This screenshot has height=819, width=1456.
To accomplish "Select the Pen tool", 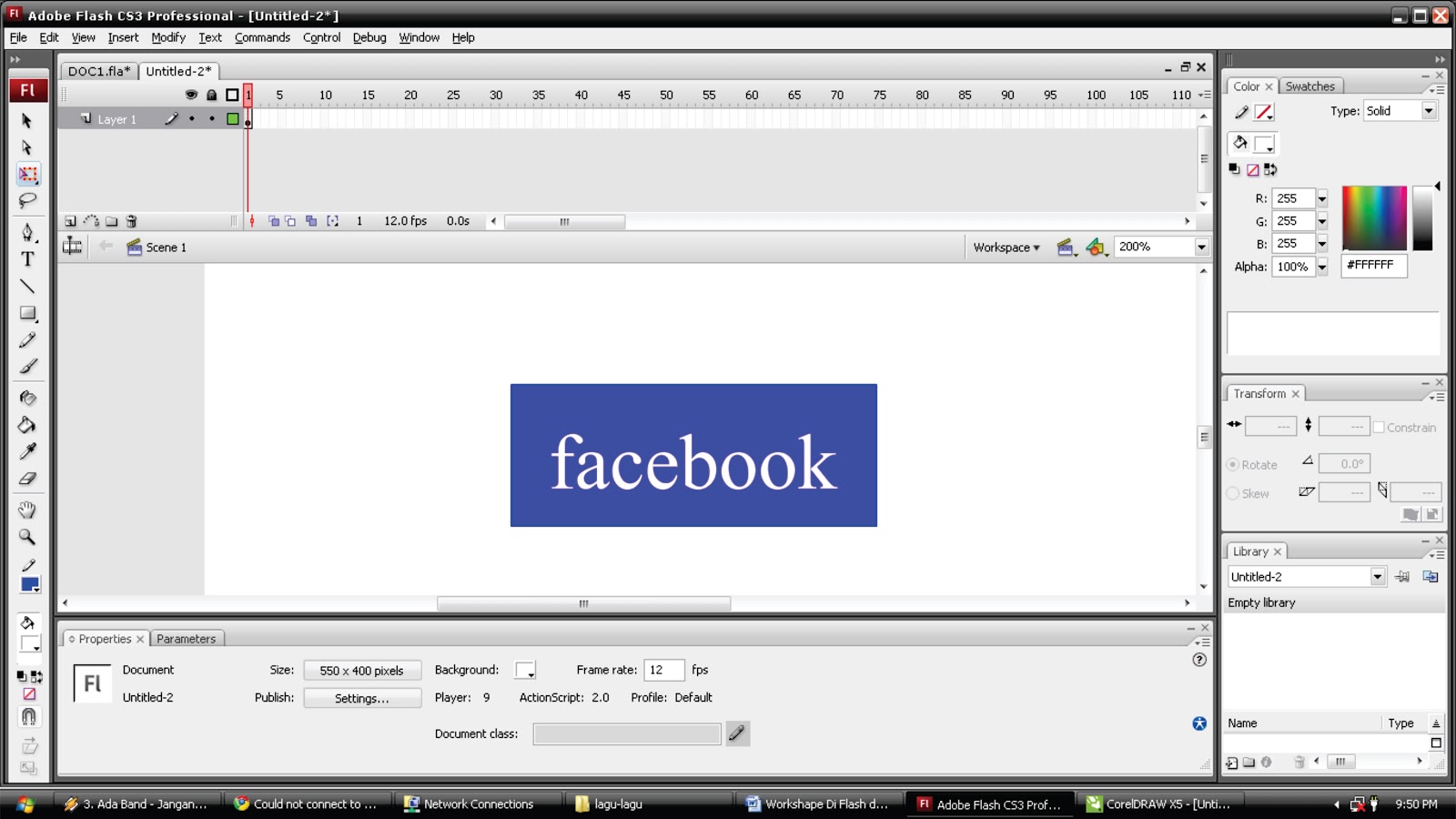I will 27,233.
